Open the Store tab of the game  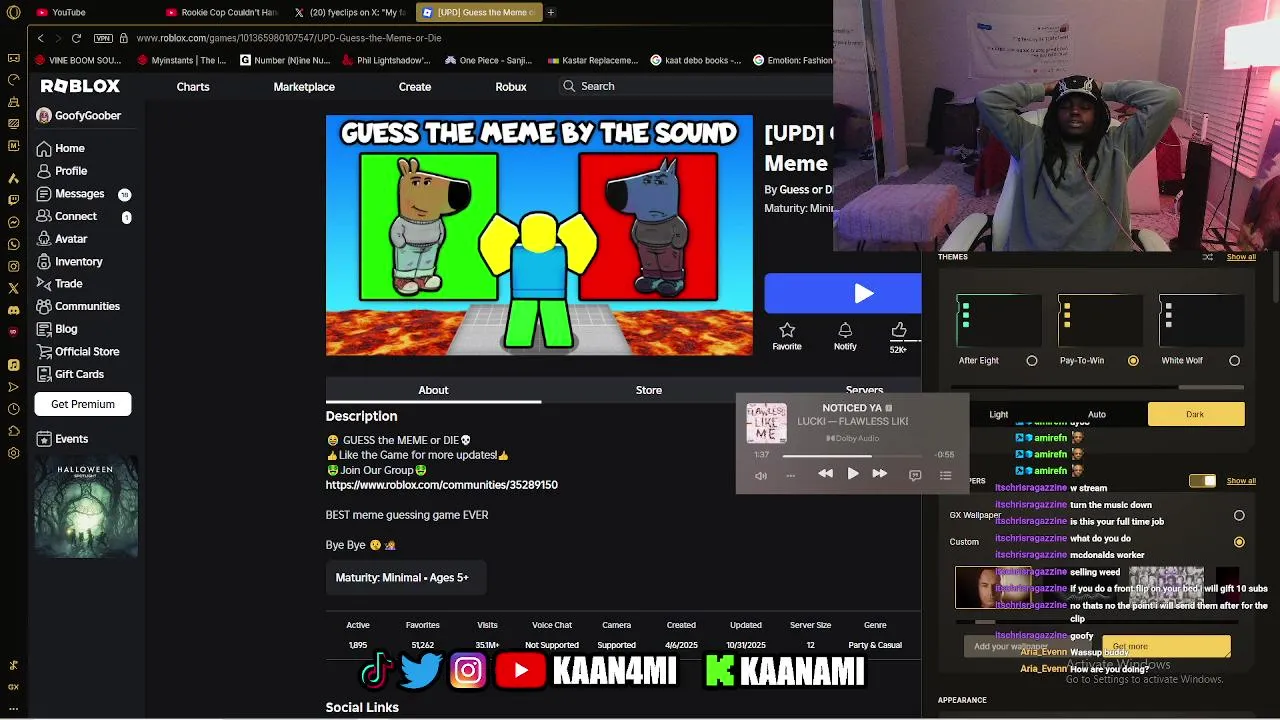tap(649, 390)
